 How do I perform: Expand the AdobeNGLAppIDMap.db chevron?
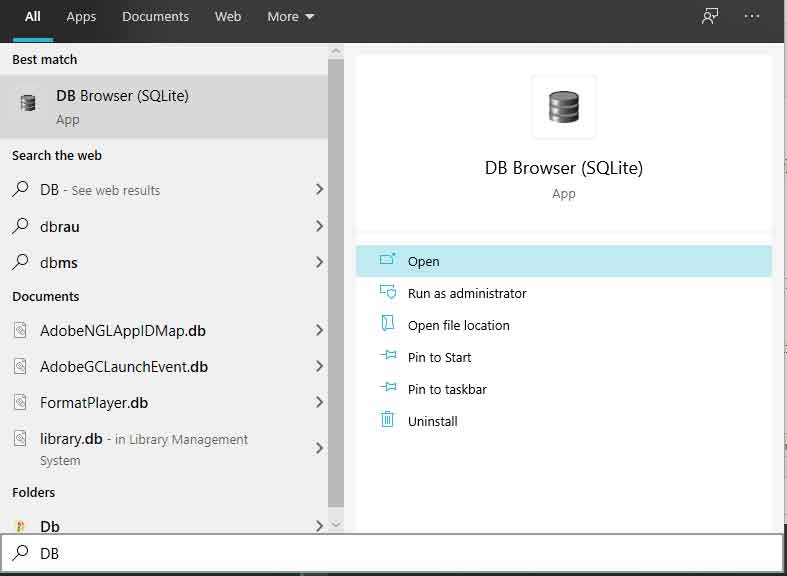pos(319,330)
